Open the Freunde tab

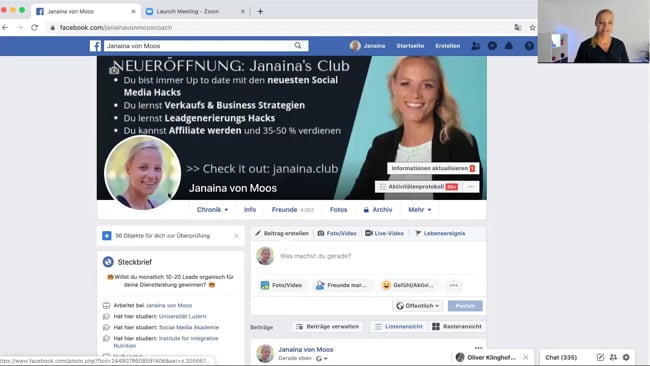click(x=293, y=210)
